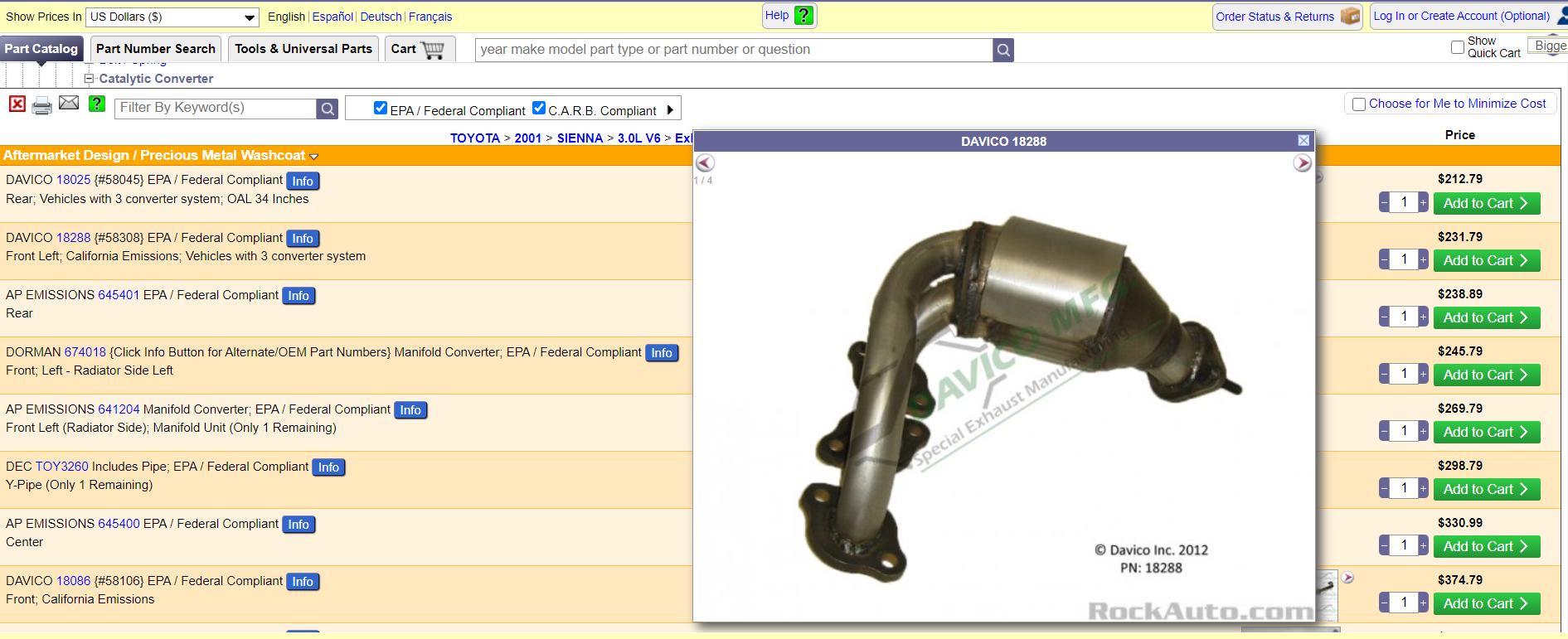
Task: Select Español language
Action: pyautogui.click(x=333, y=17)
